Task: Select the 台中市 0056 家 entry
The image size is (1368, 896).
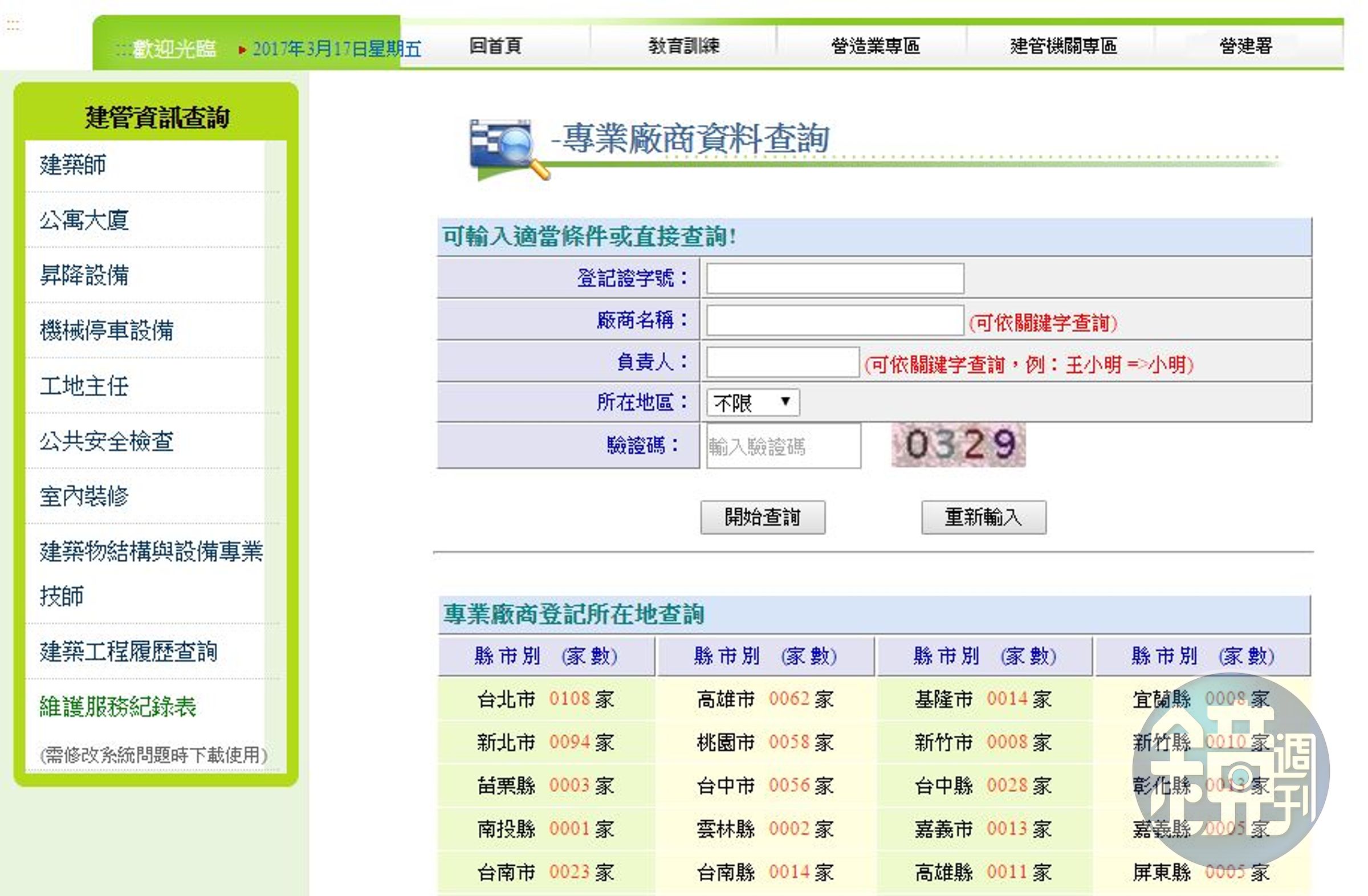Action: tap(765, 785)
